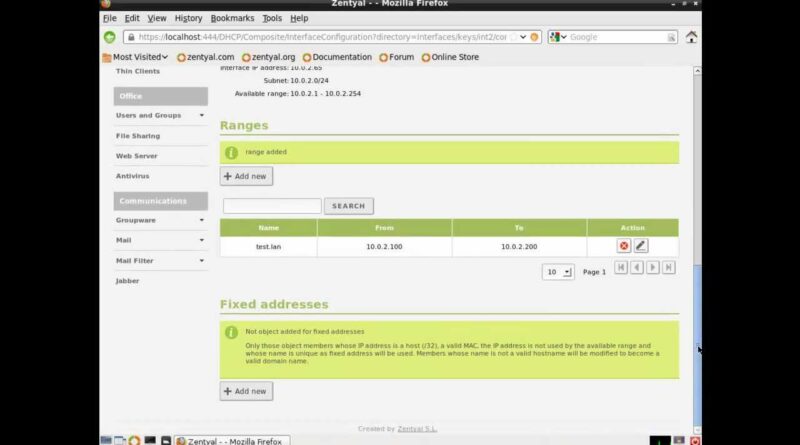Select the 10.0.2.100 From cell
Image resolution: width=800 pixels, height=445 pixels.
tap(384, 246)
